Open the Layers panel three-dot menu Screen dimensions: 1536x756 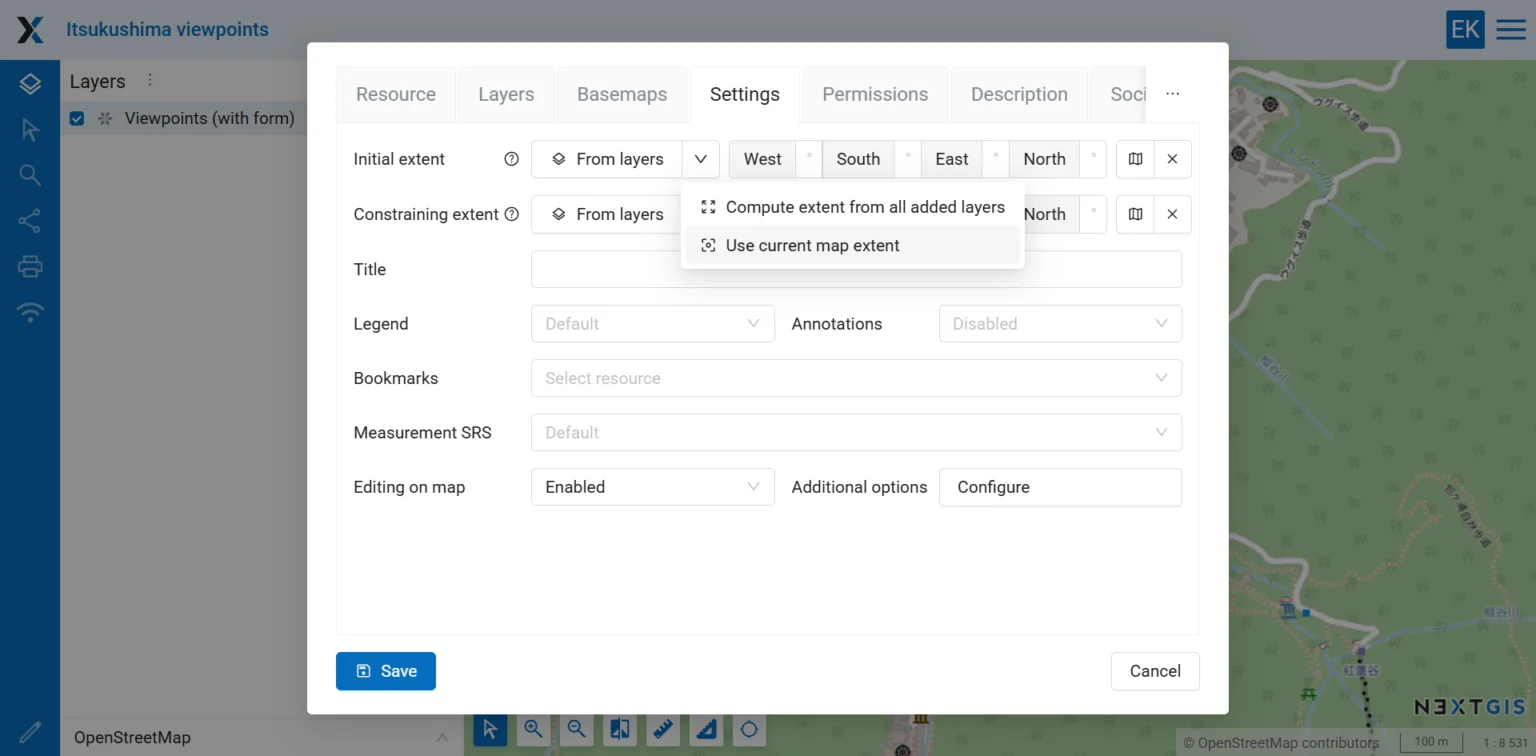150,80
